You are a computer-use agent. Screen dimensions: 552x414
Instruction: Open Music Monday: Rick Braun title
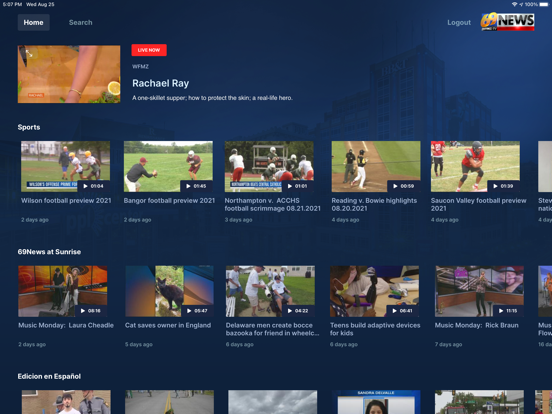click(x=477, y=325)
